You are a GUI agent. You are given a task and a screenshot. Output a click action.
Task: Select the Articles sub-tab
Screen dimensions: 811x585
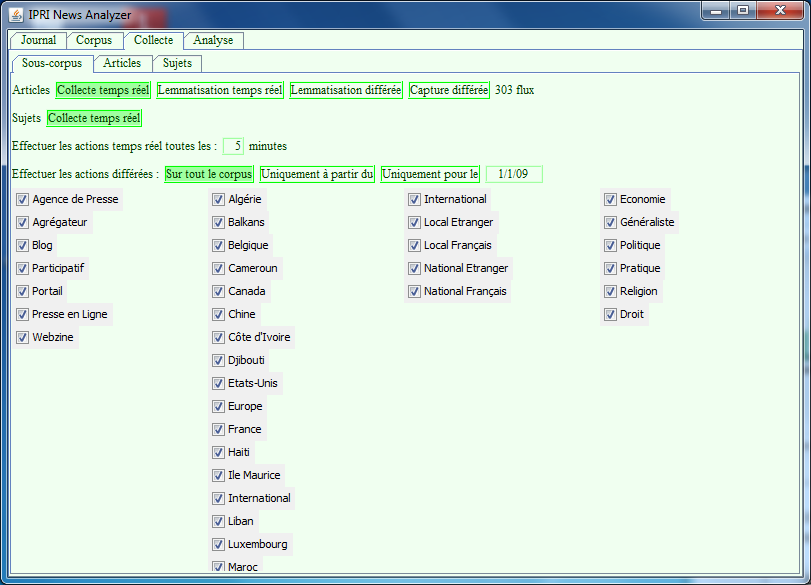tap(122, 64)
